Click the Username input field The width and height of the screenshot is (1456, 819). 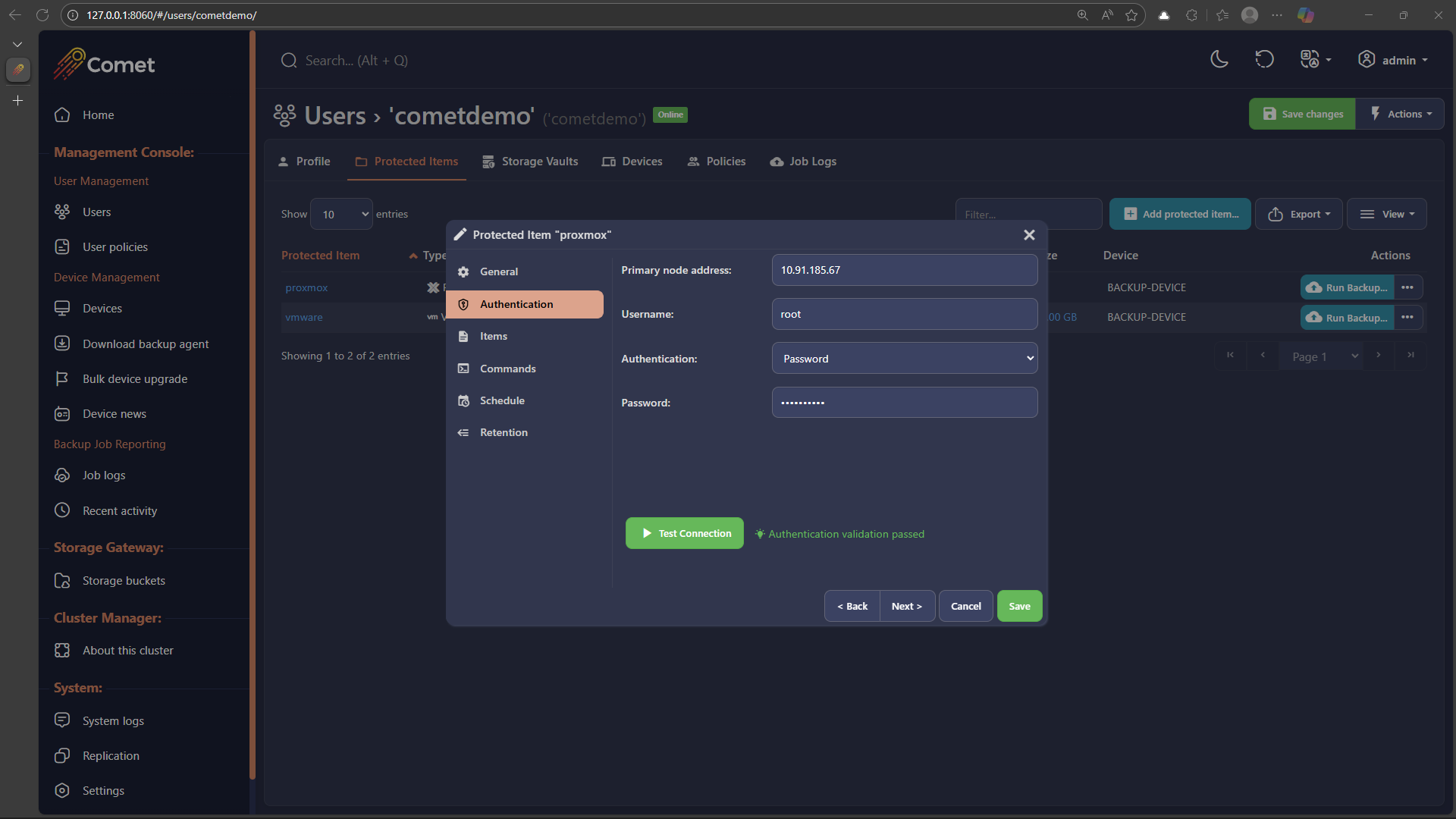coord(904,314)
